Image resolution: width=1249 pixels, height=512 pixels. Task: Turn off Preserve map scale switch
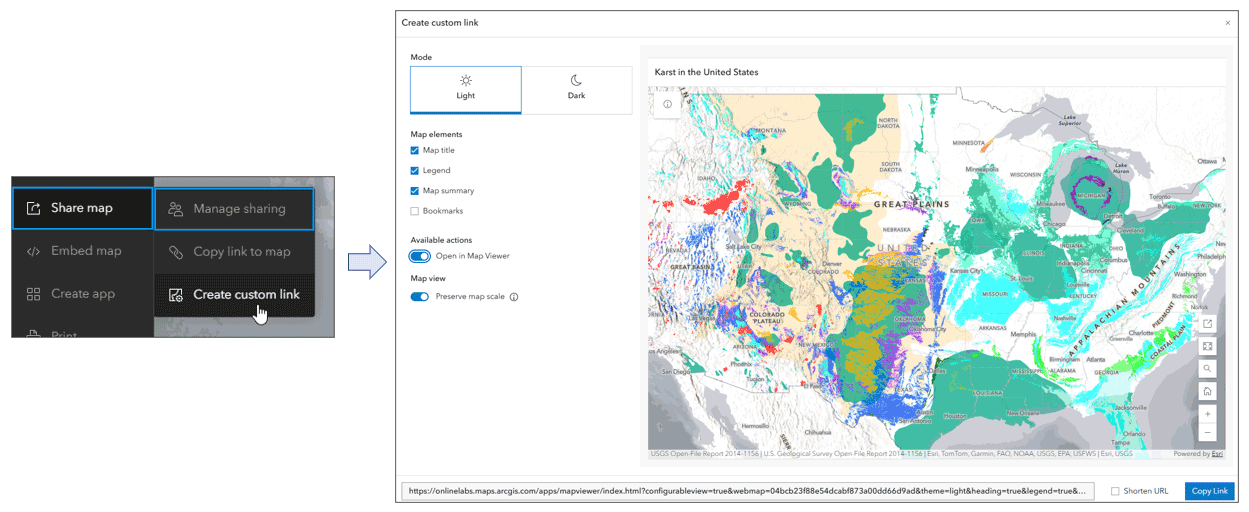click(420, 297)
